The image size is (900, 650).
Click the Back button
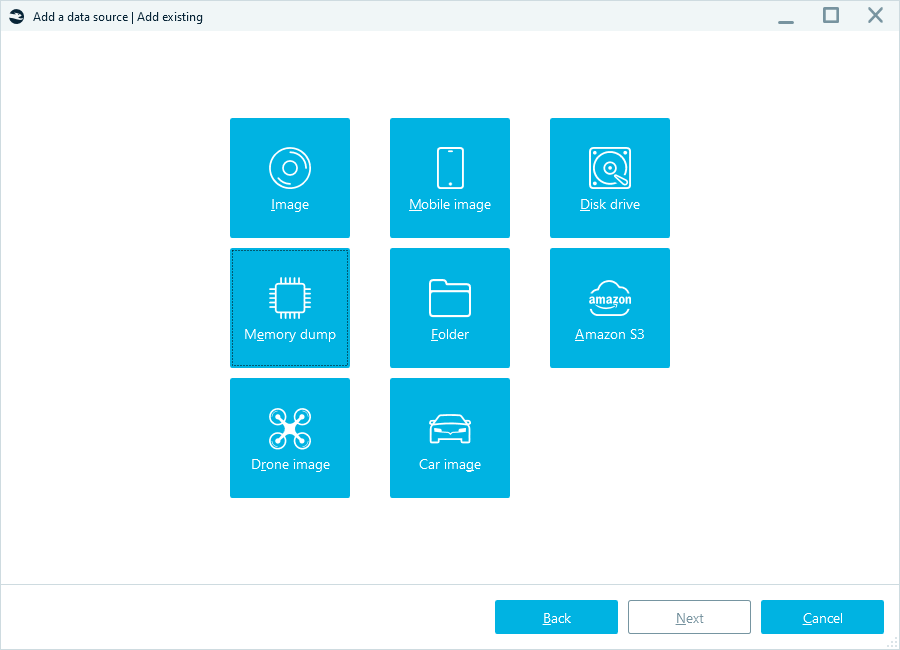tap(556, 618)
